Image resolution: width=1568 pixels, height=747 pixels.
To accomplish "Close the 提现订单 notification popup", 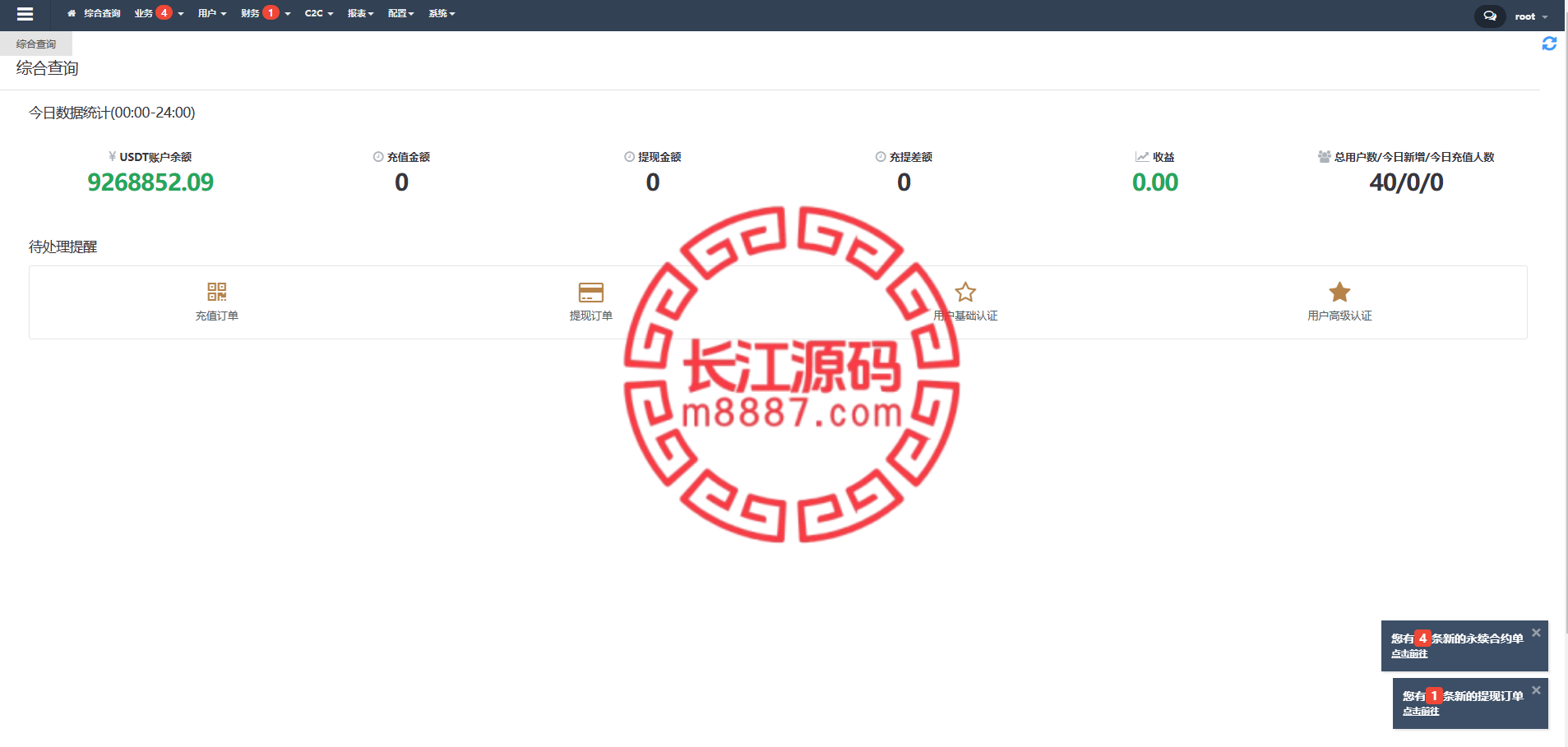I will [x=1536, y=690].
